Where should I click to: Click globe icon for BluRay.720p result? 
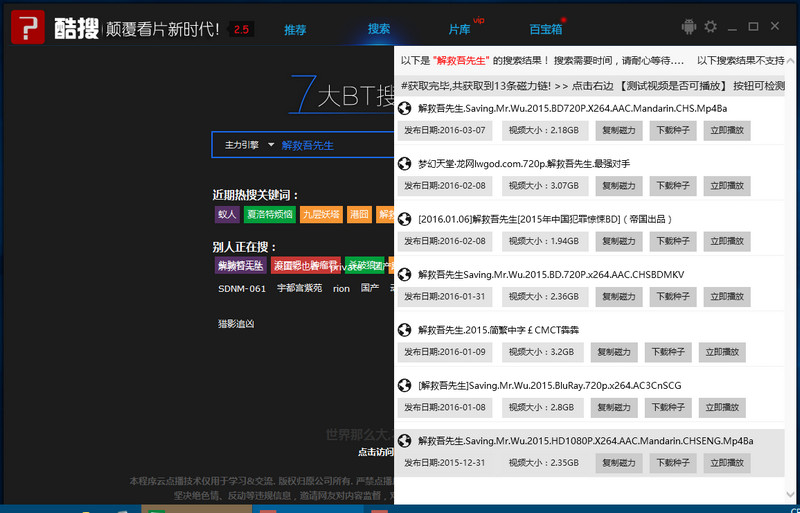click(405, 385)
